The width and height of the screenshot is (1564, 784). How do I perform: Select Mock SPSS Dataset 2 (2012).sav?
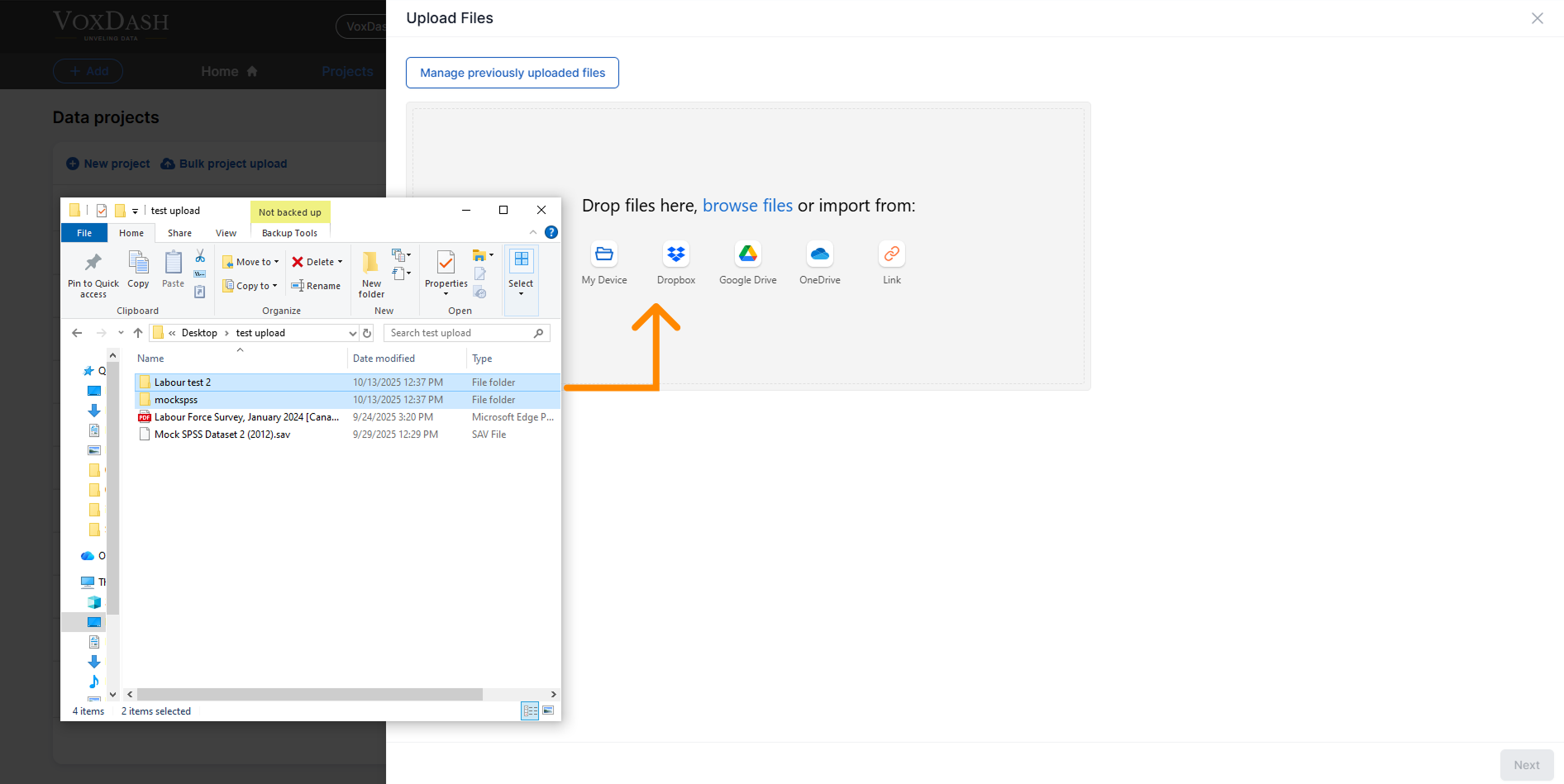click(347, 435)
